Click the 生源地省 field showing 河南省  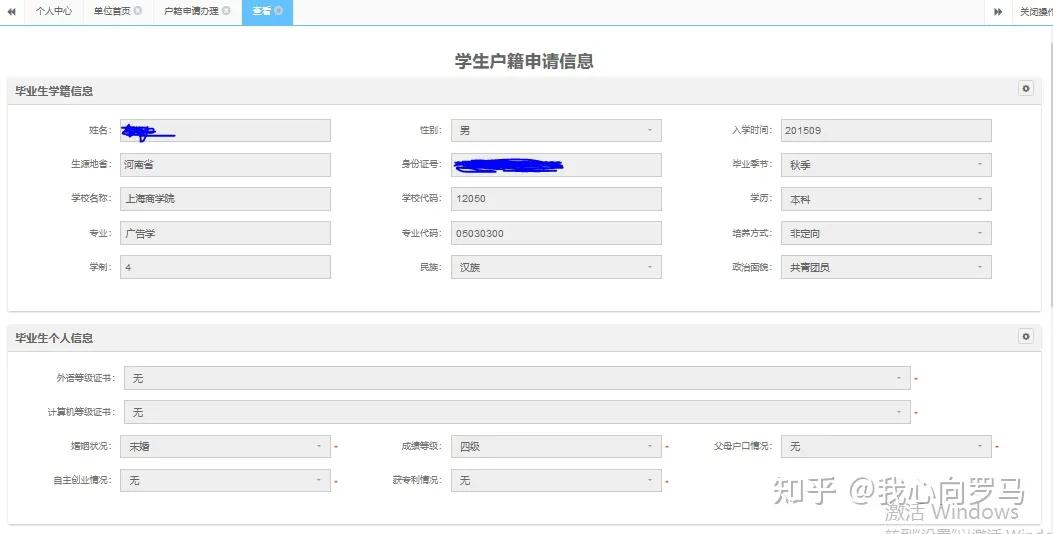coord(226,165)
